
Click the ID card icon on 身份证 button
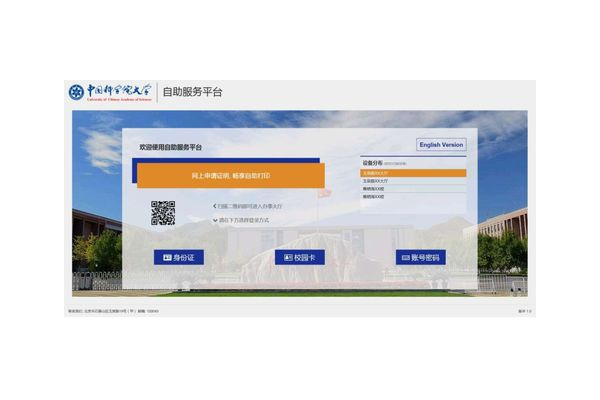click(x=167, y=257)
